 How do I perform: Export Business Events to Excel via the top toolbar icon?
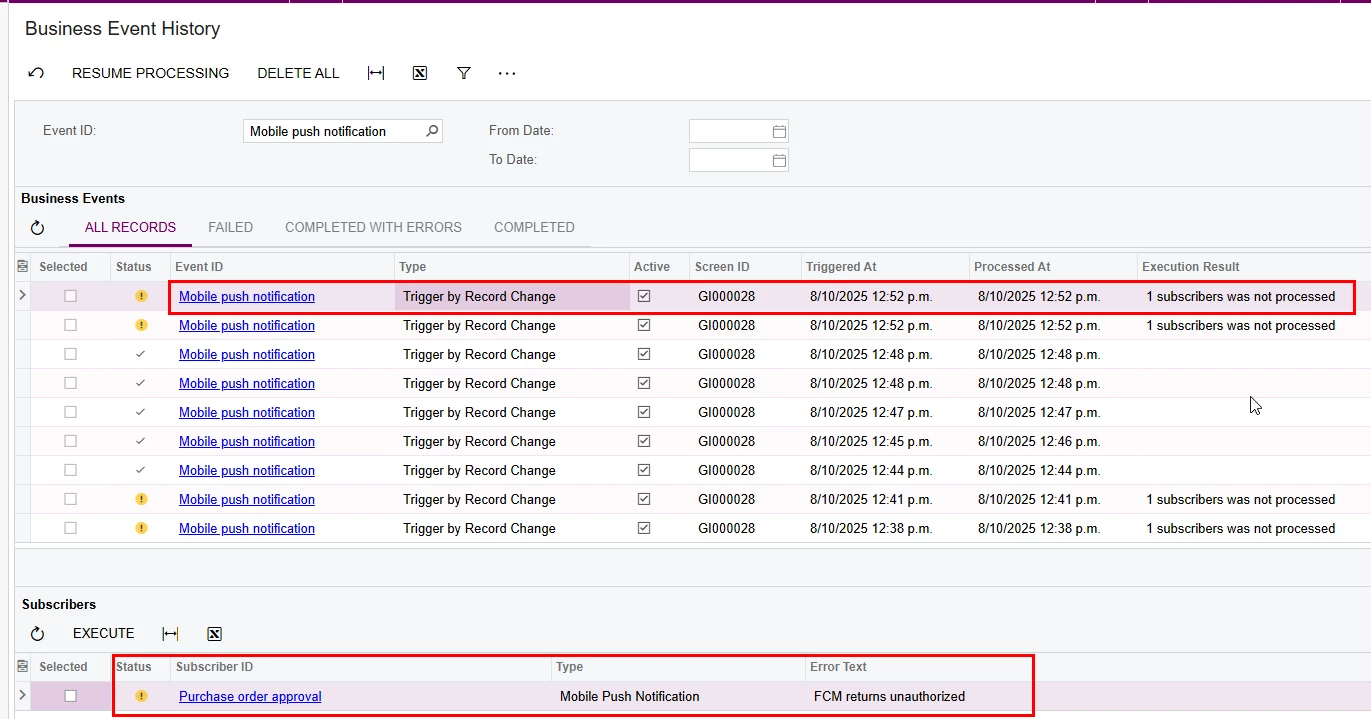pyautogui.click(x=420, y=73)
